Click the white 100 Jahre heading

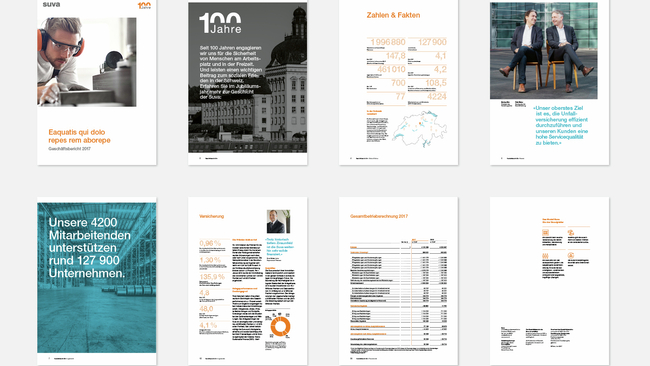[220, 23]
